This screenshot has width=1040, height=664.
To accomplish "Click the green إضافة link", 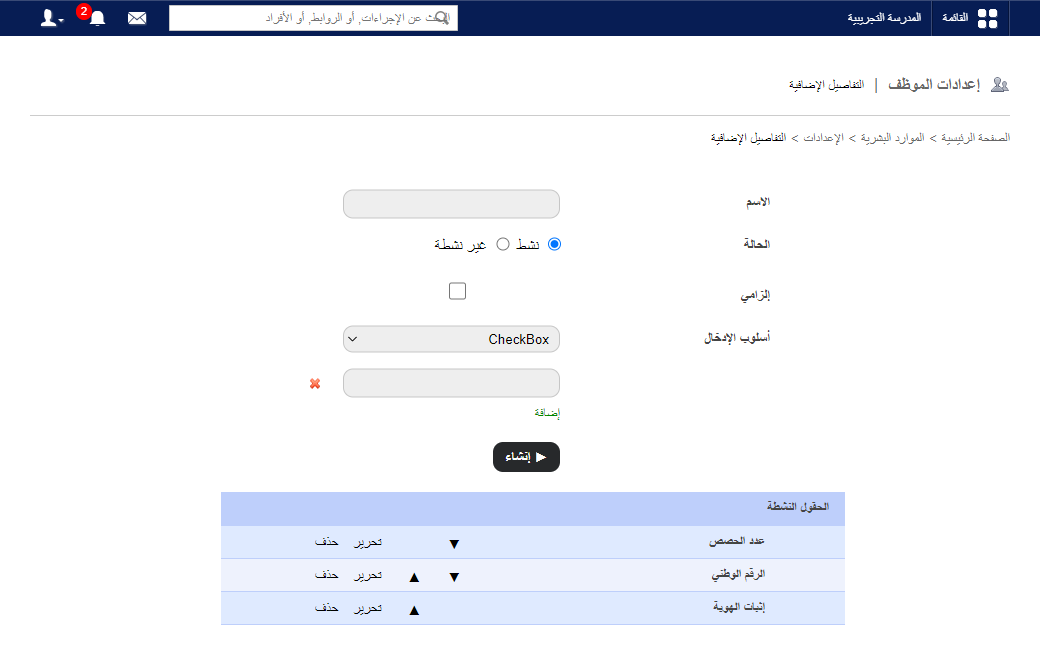I will (x=547, y=413).
